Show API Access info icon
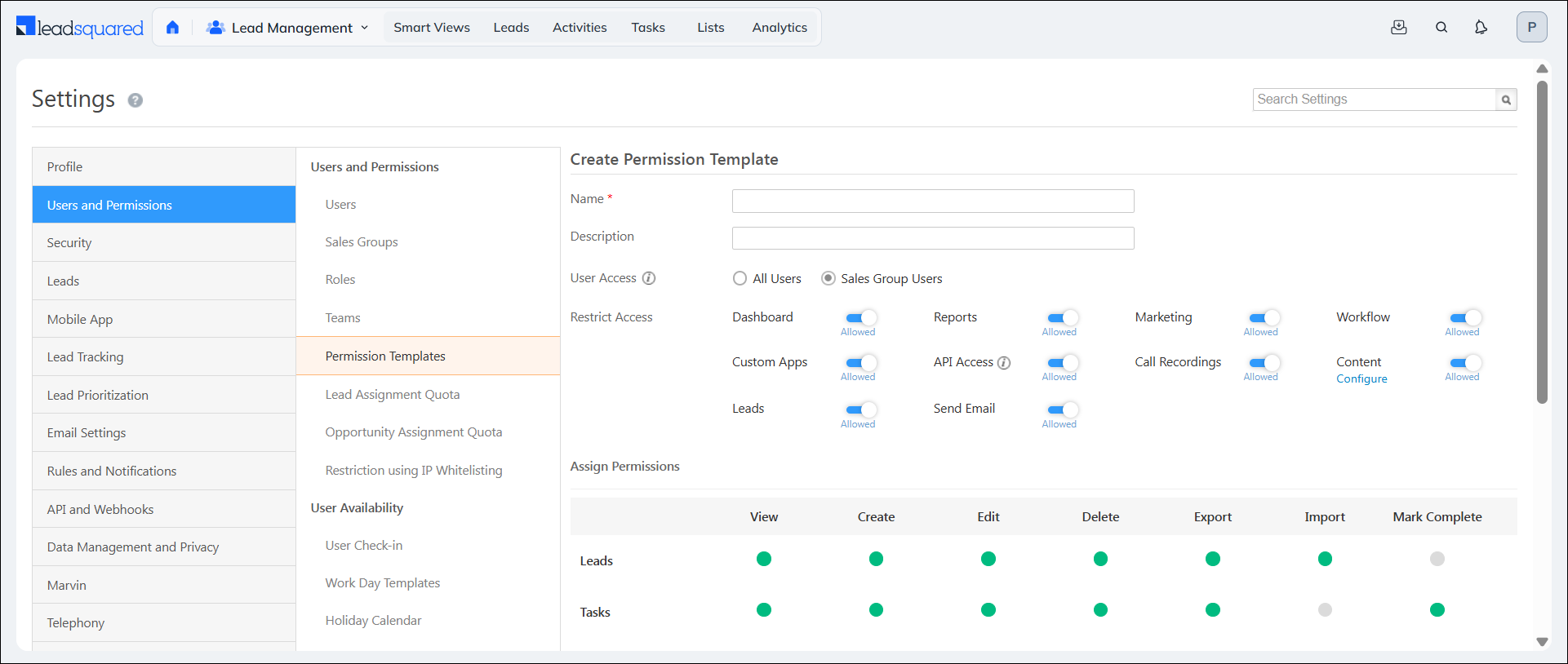This screenshot has height=664, width=1568. [x=1004, y=363]
